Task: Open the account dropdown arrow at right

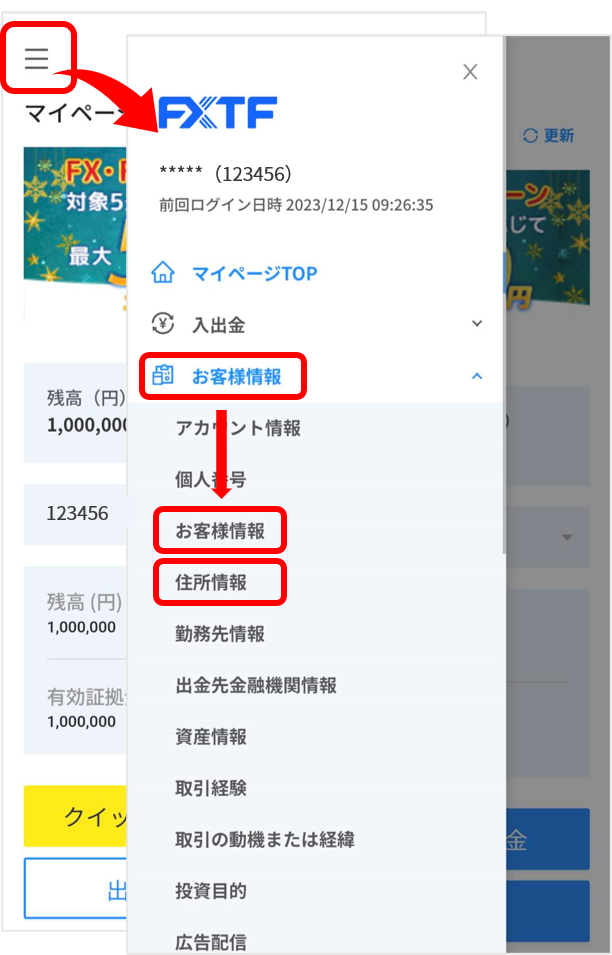Action: tap(567, 538)
